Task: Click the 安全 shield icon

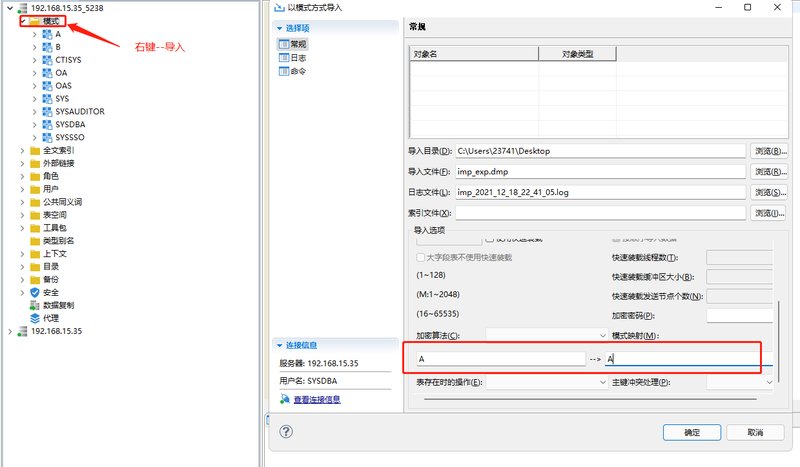Action: click(x=35, y=292)
